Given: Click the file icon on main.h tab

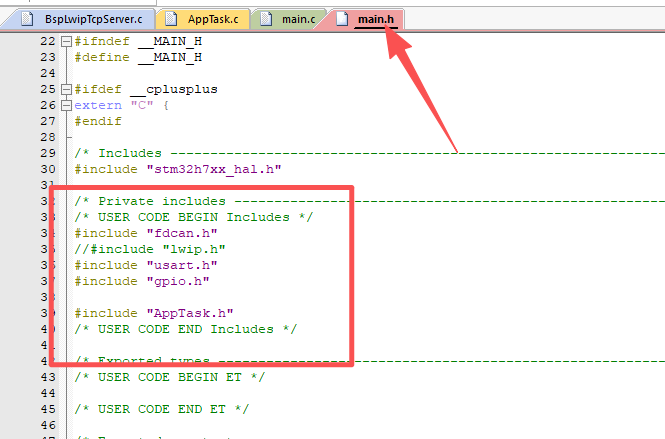Looking at the screenshot, I should coord(342,19).
